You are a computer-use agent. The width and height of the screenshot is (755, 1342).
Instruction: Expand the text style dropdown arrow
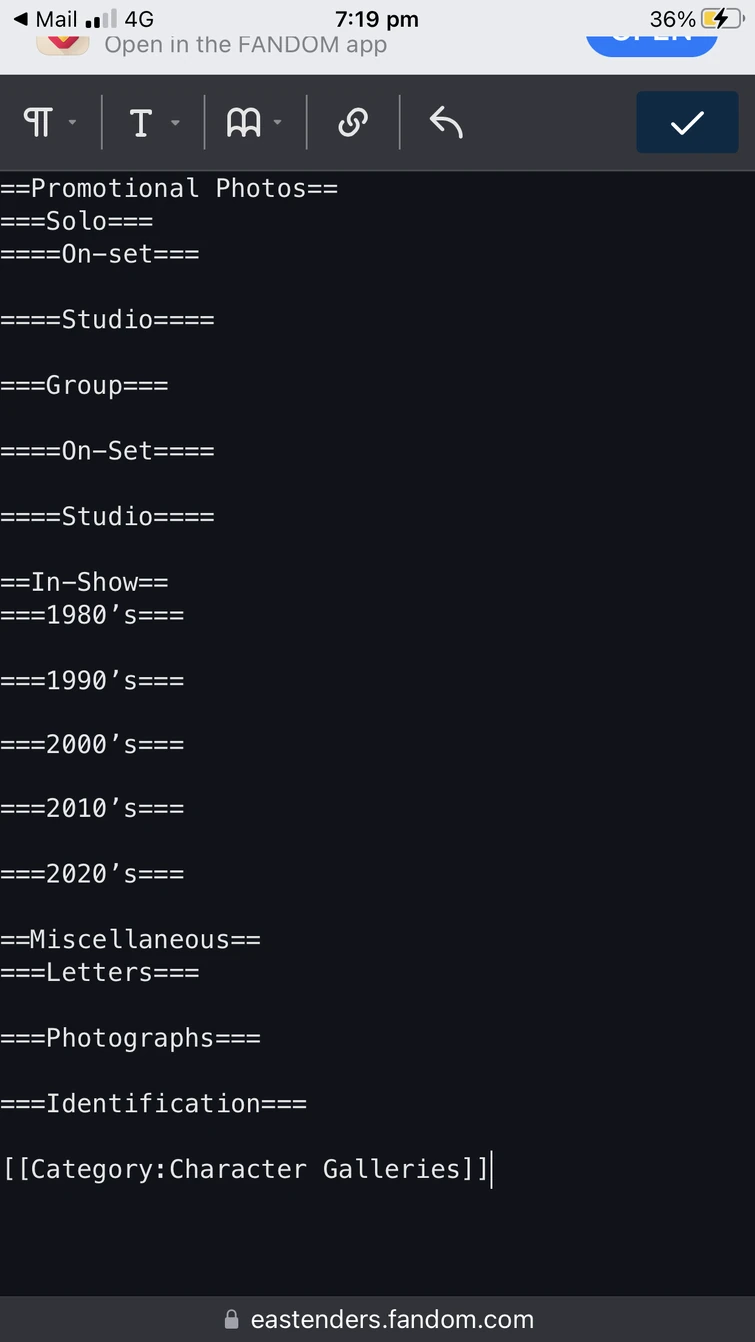click(176, 123)
